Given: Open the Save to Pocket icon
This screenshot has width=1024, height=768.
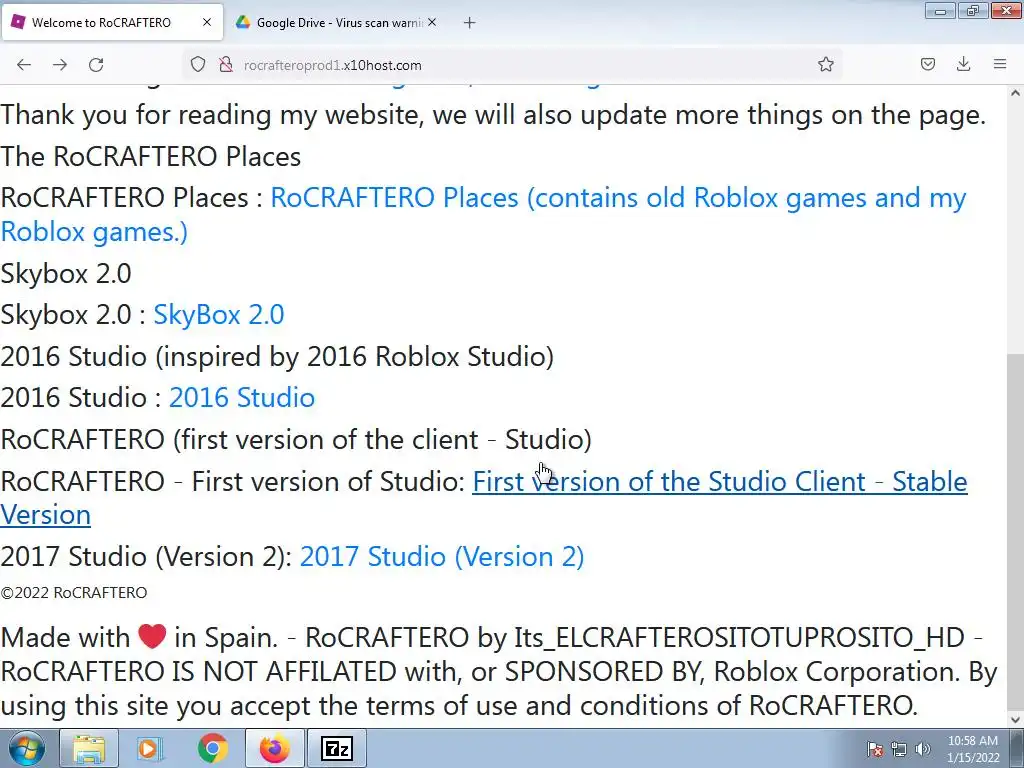Looking at the screenshot, I should (927, 64).
